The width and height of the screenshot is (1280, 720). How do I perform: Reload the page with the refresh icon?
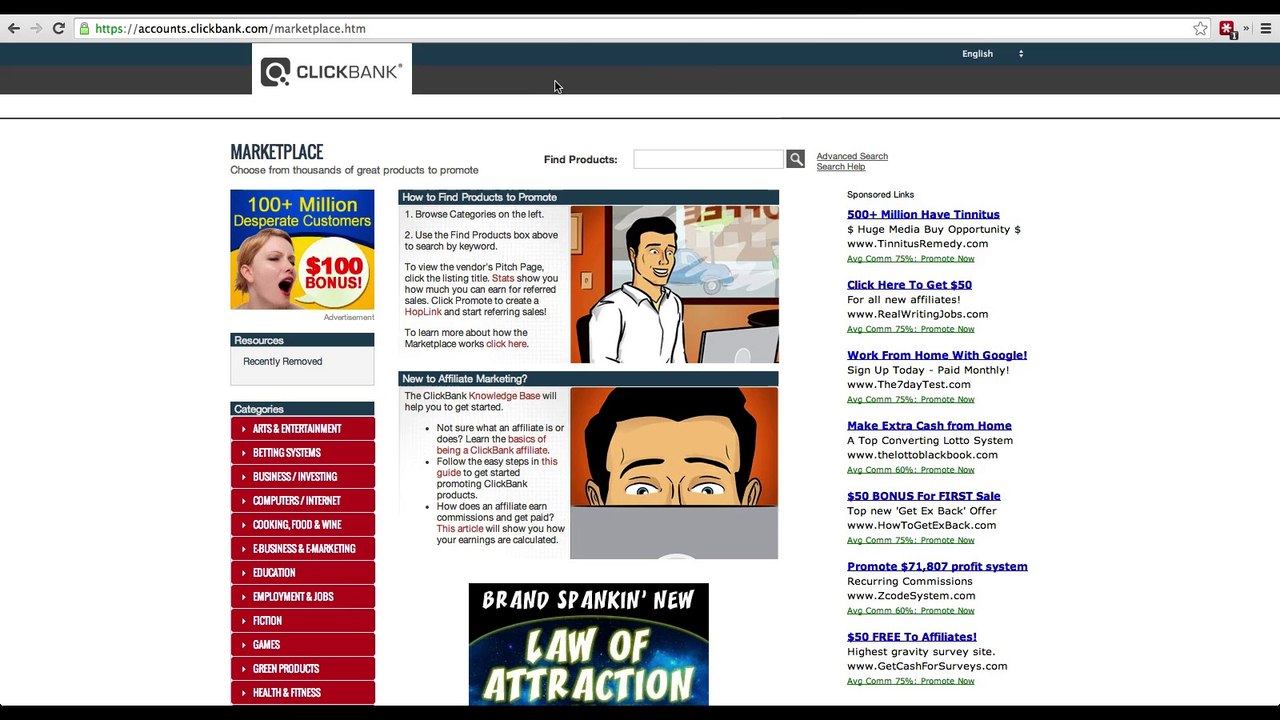pos(59,28)
